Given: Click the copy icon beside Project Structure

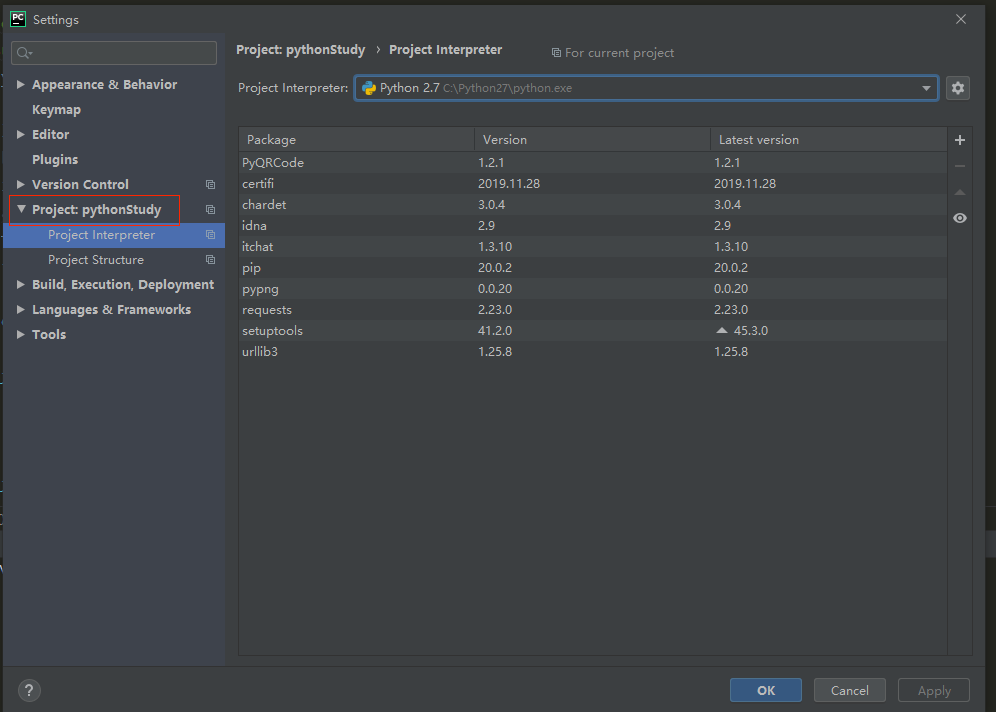Looking at the screenshot, I should [x=210, y=260].
